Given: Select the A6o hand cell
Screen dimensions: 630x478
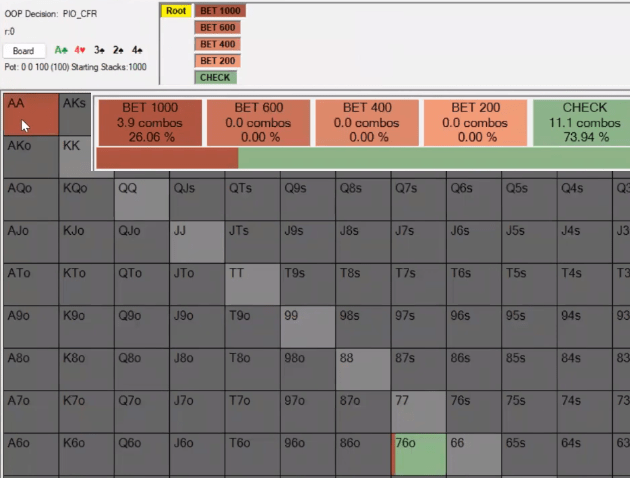Looking at the screenshot, I should pyautogui.click(x=31, y=455).
